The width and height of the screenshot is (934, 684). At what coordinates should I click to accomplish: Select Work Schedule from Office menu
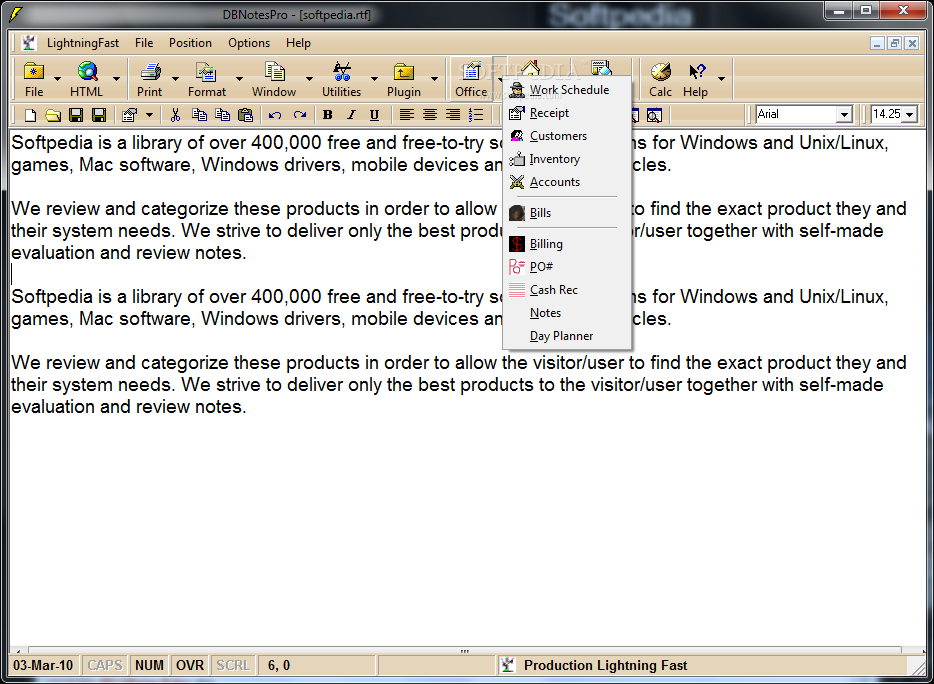point(566,90)
